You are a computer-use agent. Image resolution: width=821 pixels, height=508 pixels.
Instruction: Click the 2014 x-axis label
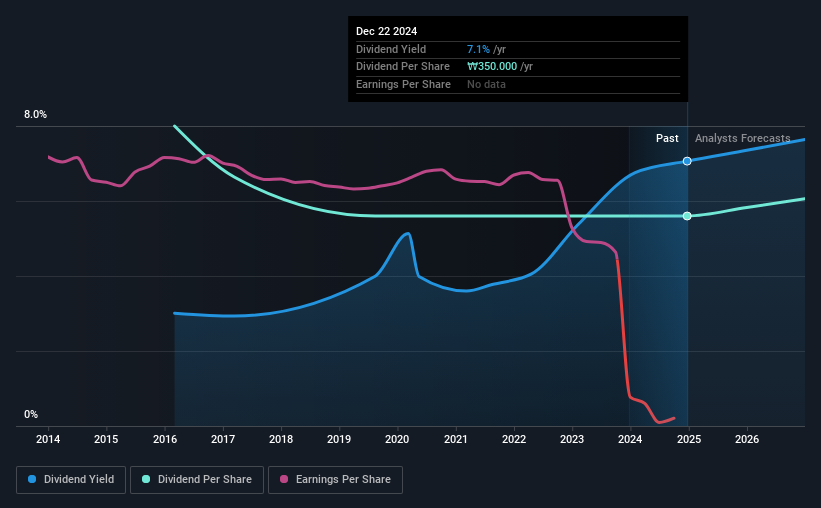pos(48,439)
